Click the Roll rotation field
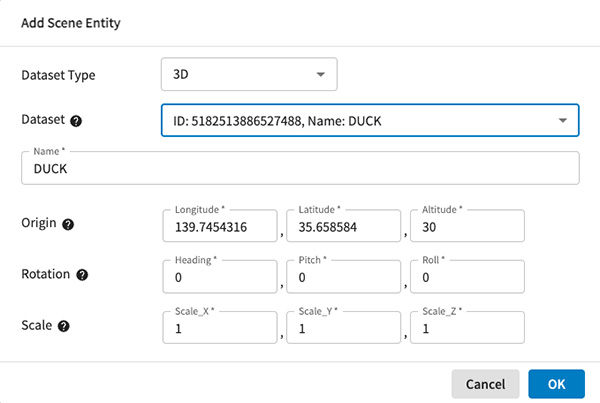 (x=467, y=278)
